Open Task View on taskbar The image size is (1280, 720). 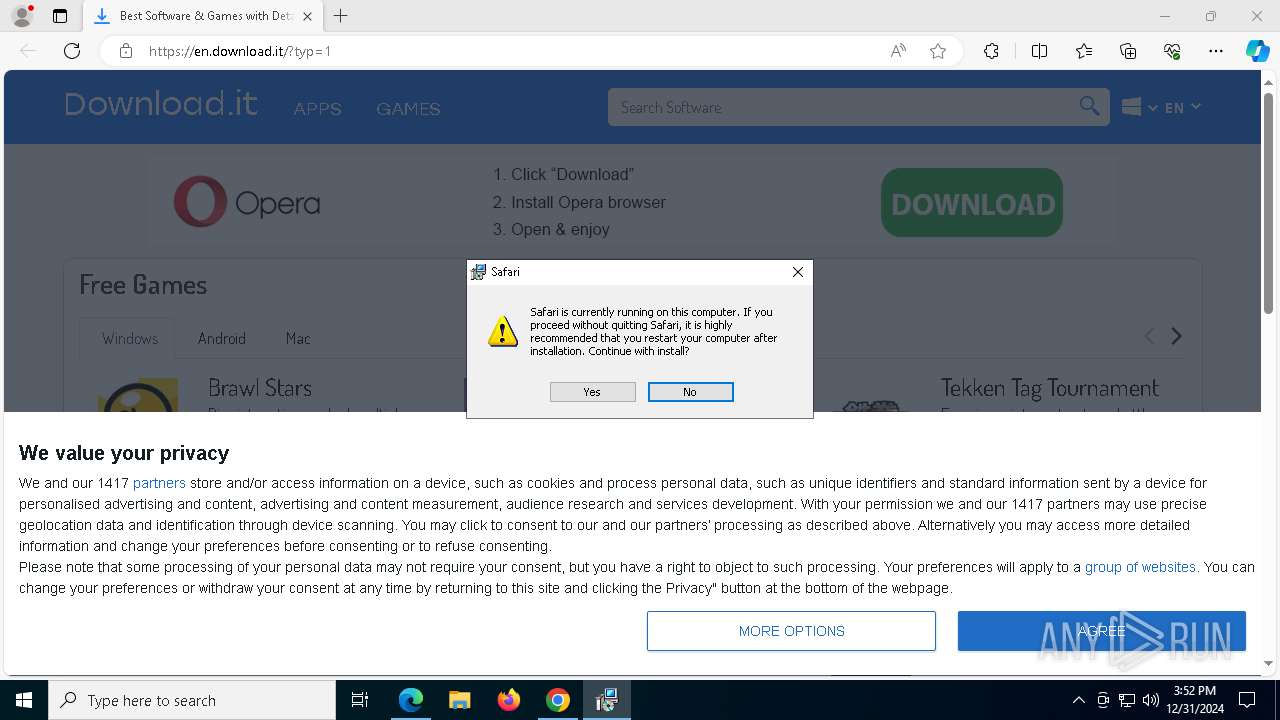coord(360,700)
